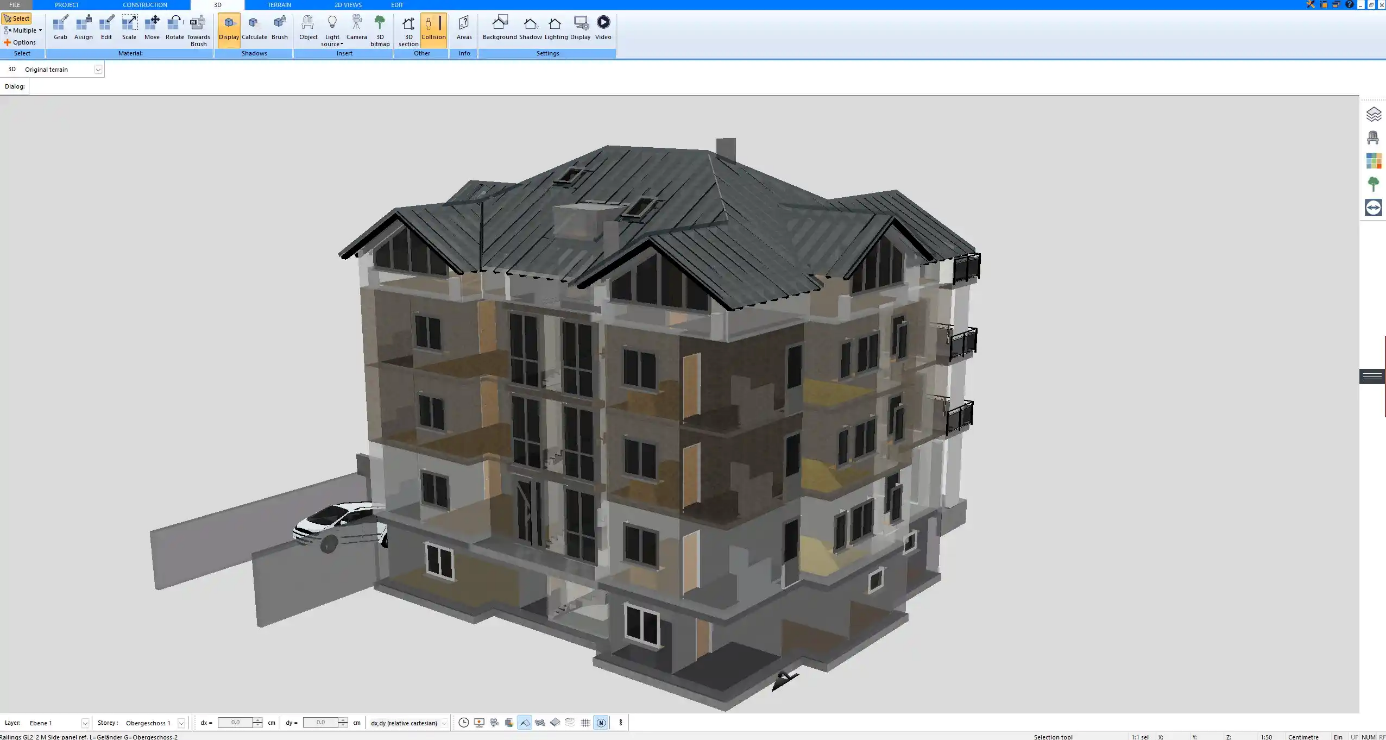Open the Edit material tool
This screenshot has height=740, width=1386.
(106, 28)
